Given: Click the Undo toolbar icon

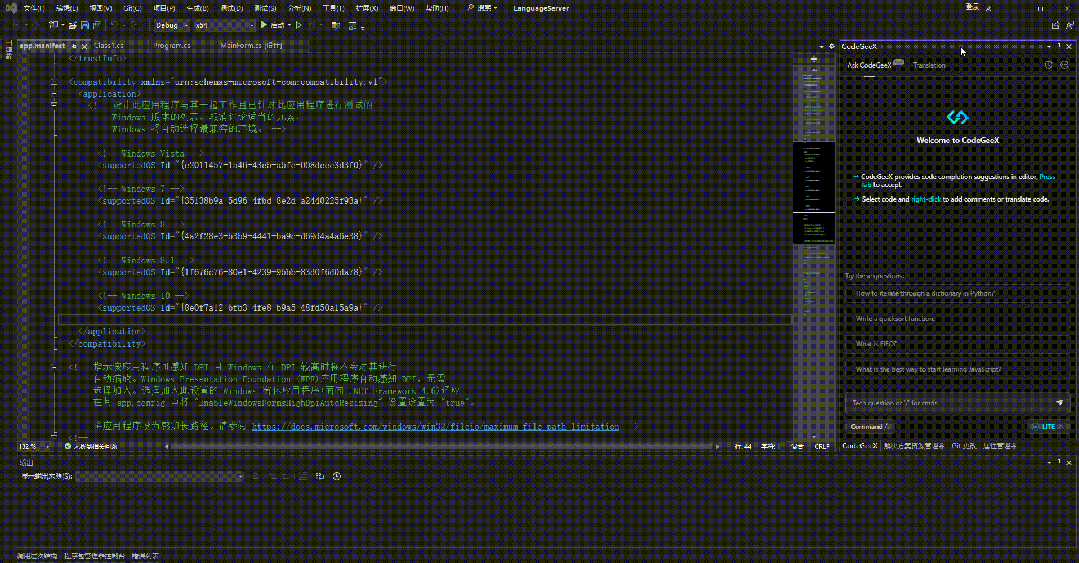Looking at the screenshot, I should 116,25.
